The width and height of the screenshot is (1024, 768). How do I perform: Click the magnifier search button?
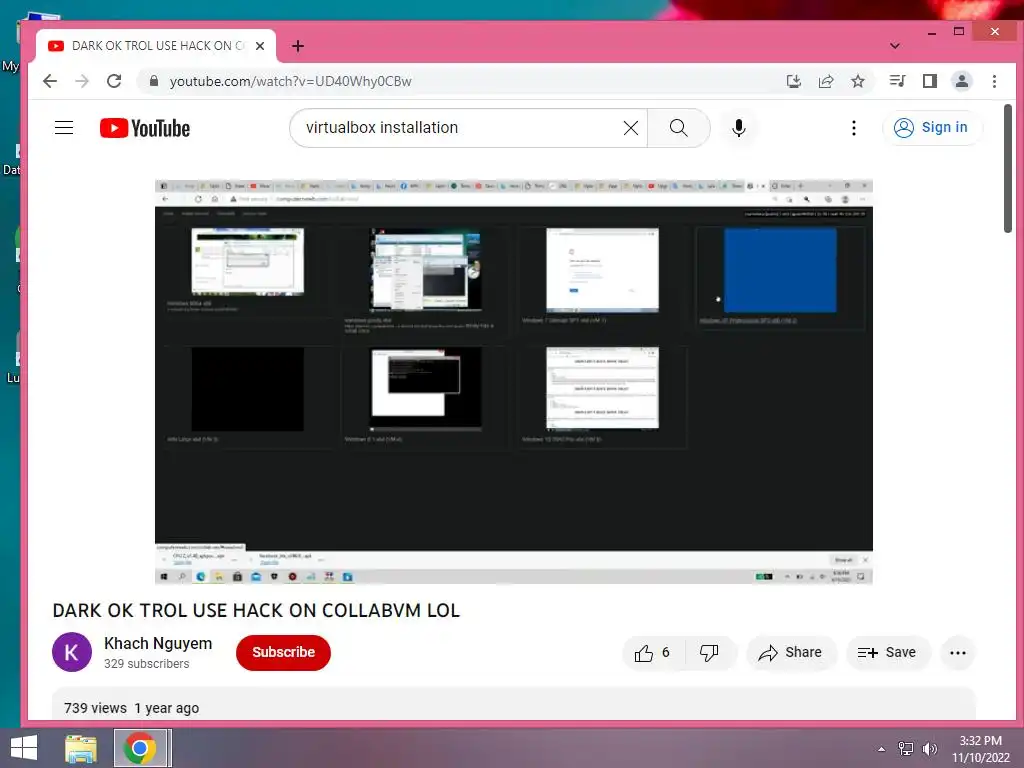click(x=679, y=128)
